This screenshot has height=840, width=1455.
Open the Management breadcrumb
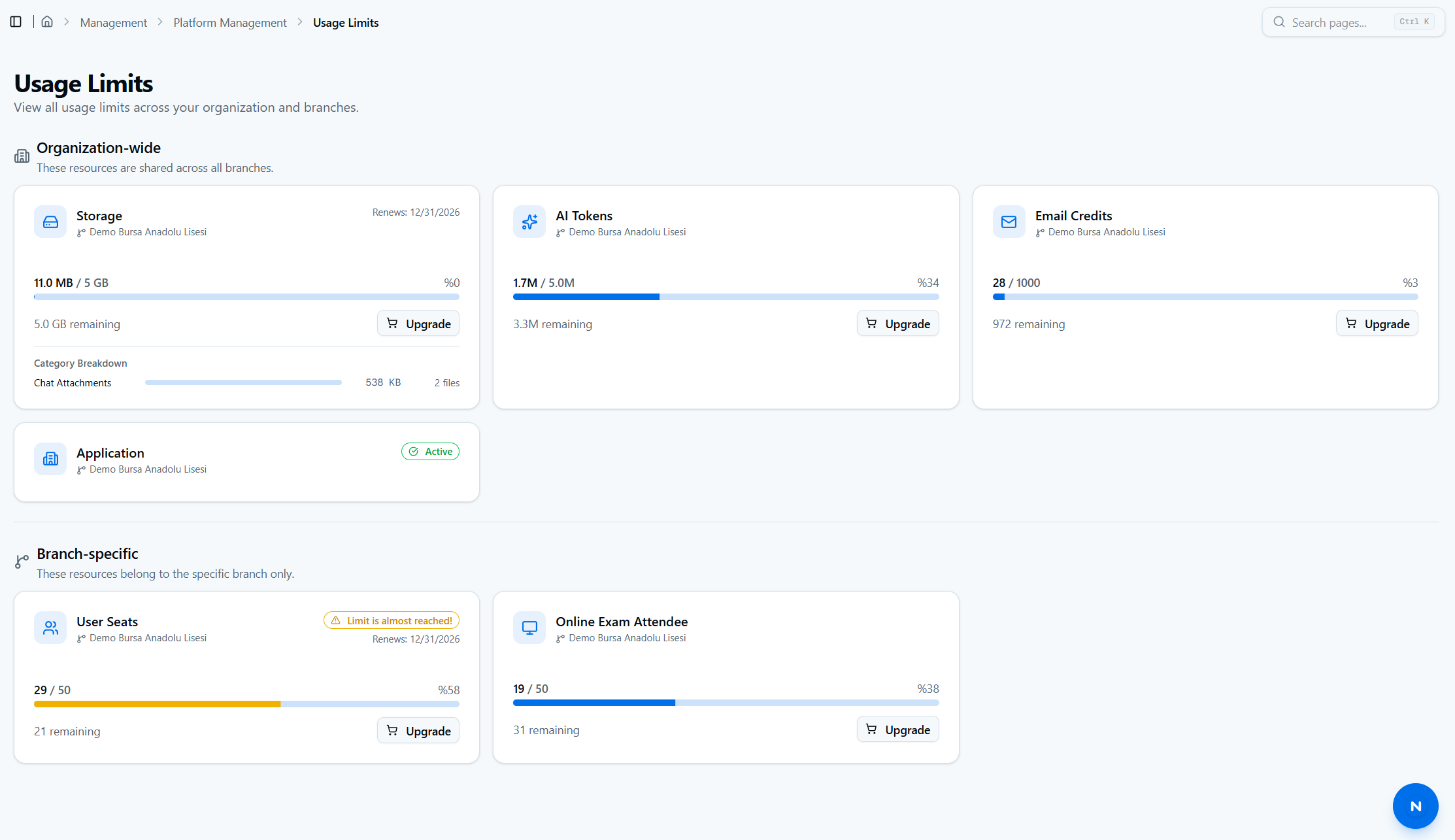114,23
